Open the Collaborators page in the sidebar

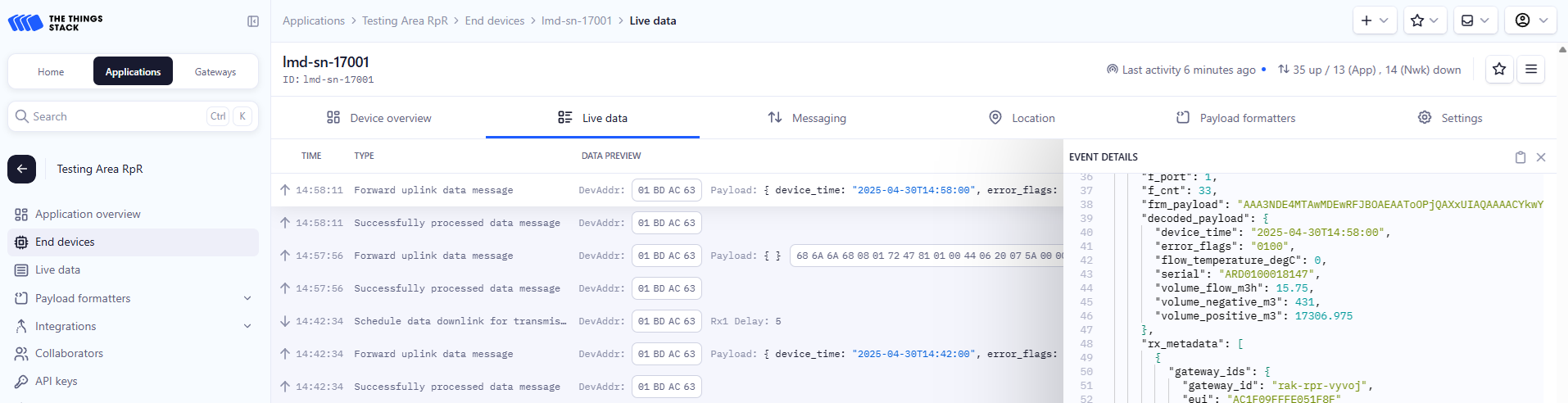pos(69,354)
